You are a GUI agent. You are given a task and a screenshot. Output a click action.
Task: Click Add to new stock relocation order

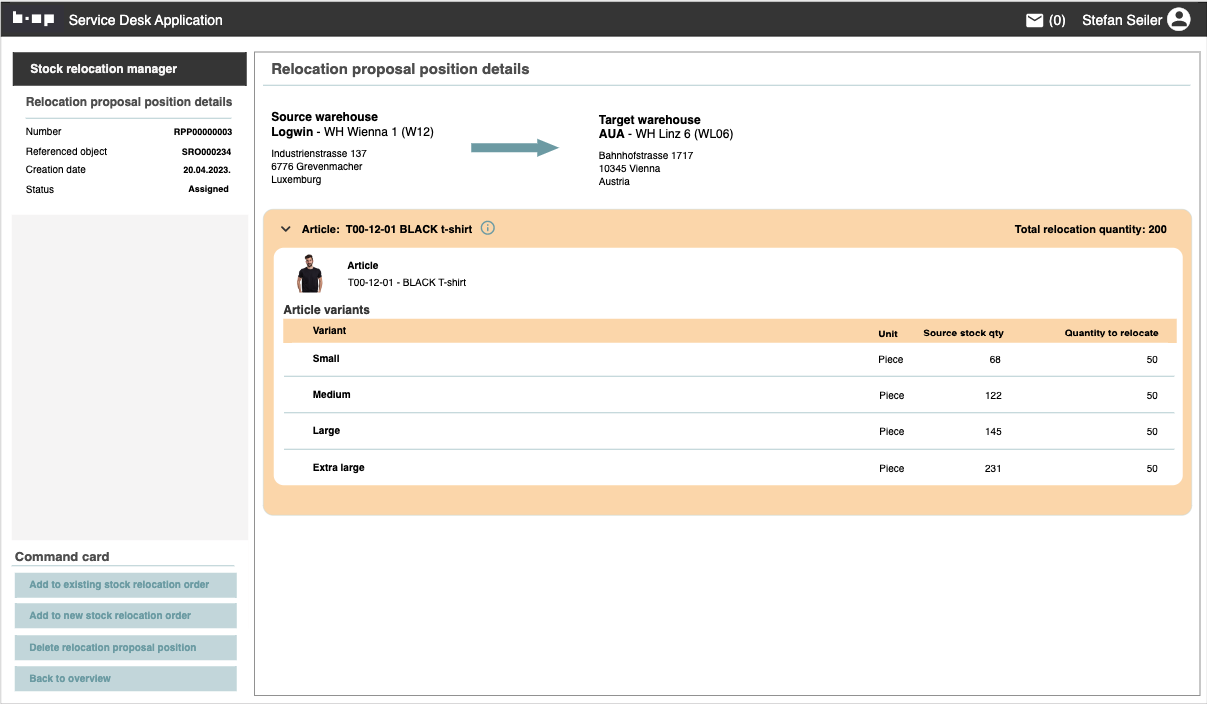coord(125,616)
